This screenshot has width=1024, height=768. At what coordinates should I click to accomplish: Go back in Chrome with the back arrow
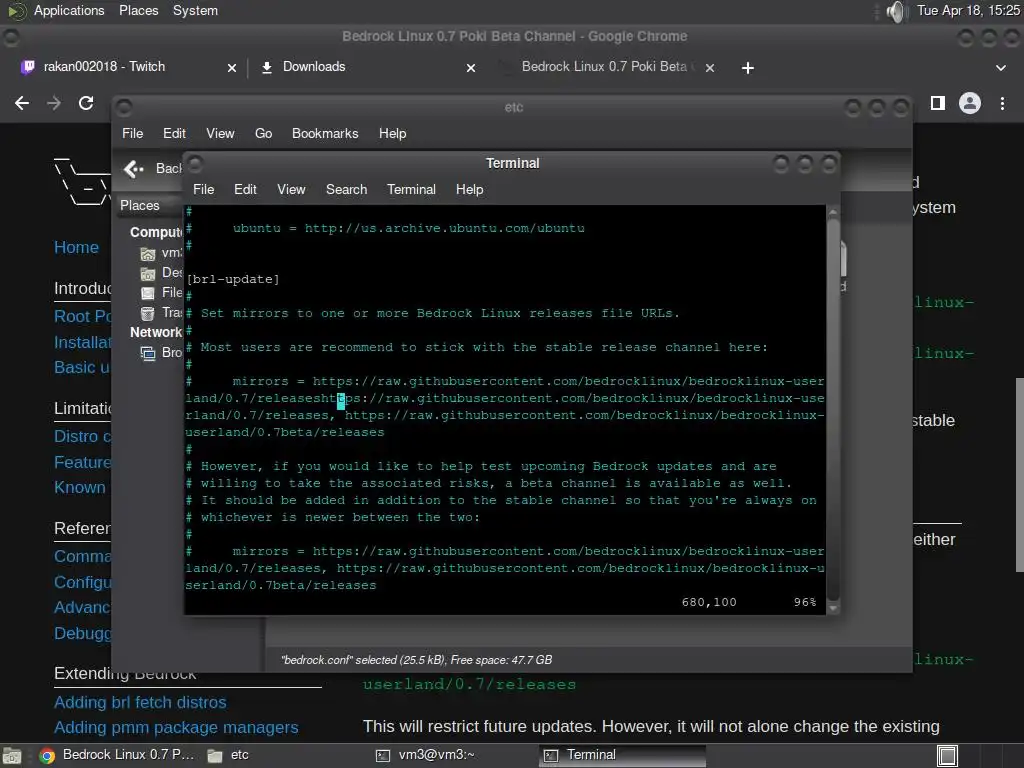[22, 103]
